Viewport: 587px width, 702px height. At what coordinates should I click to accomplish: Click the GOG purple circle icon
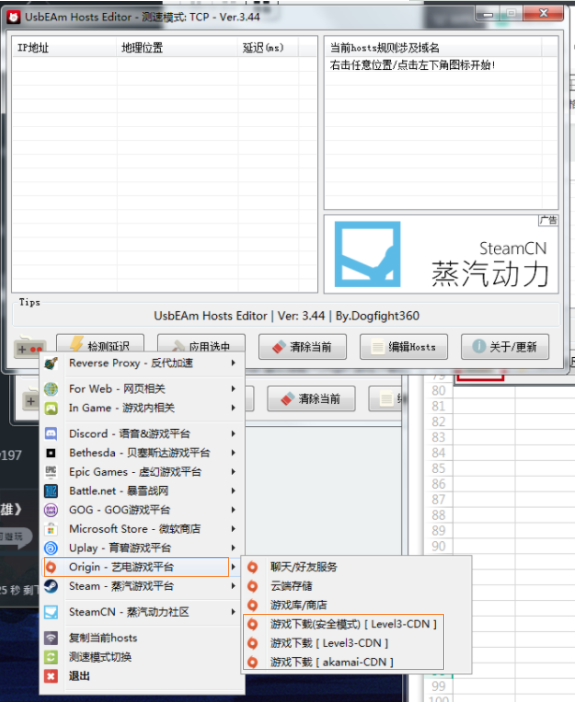51,509
